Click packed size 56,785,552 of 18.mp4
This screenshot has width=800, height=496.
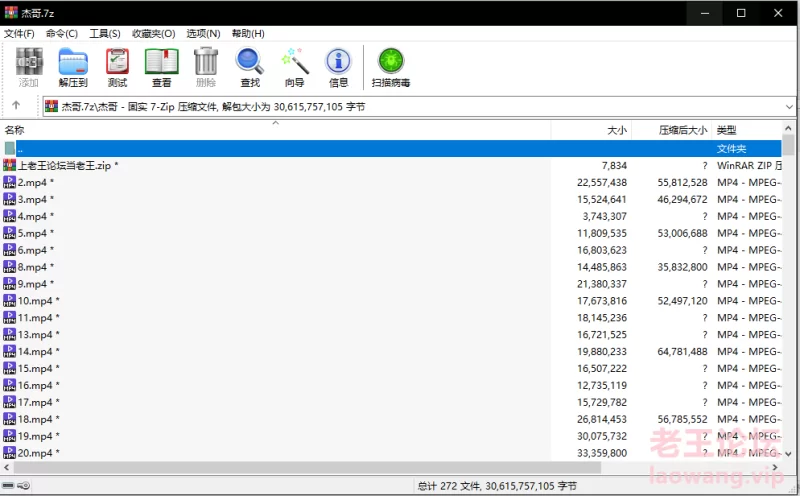[682, 419]
